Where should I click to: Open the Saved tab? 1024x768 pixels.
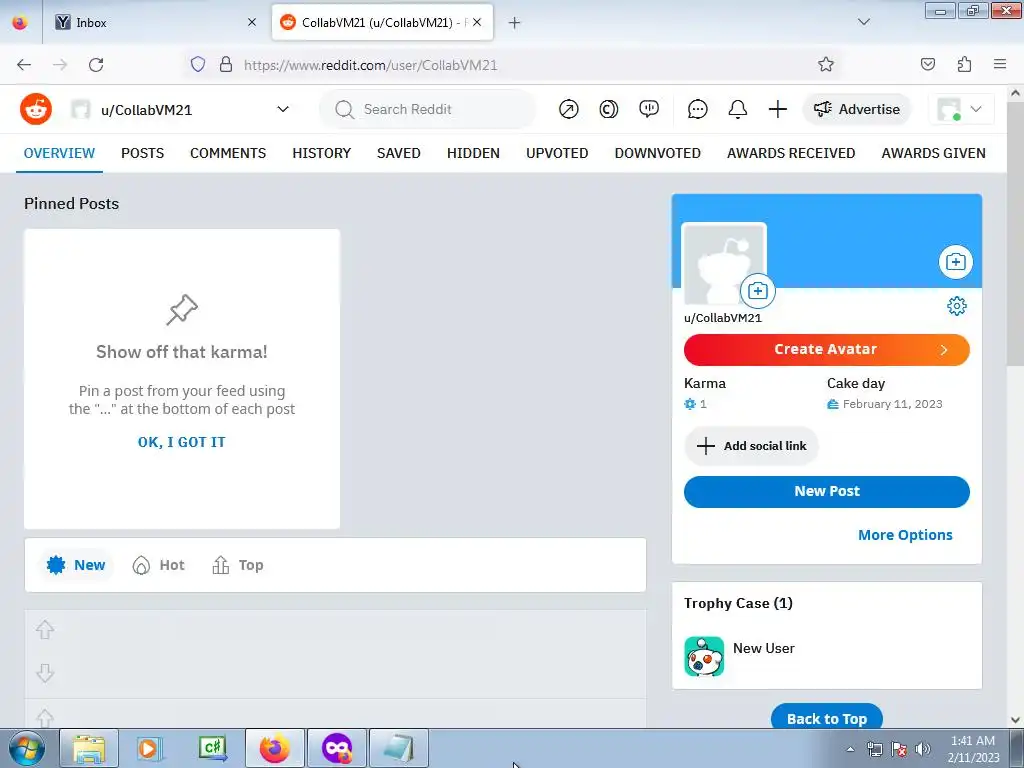coord(398,153)
